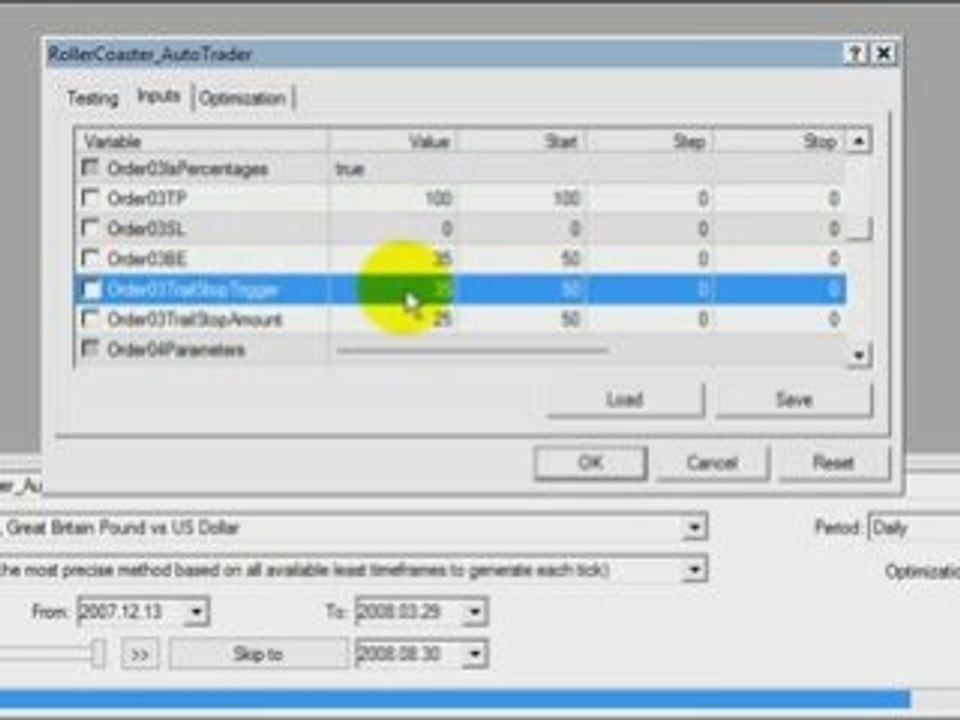Click the Order03TP Start cell 100
Screen dimensions: 960x720
pyautogui.click(x=520, y=198)
